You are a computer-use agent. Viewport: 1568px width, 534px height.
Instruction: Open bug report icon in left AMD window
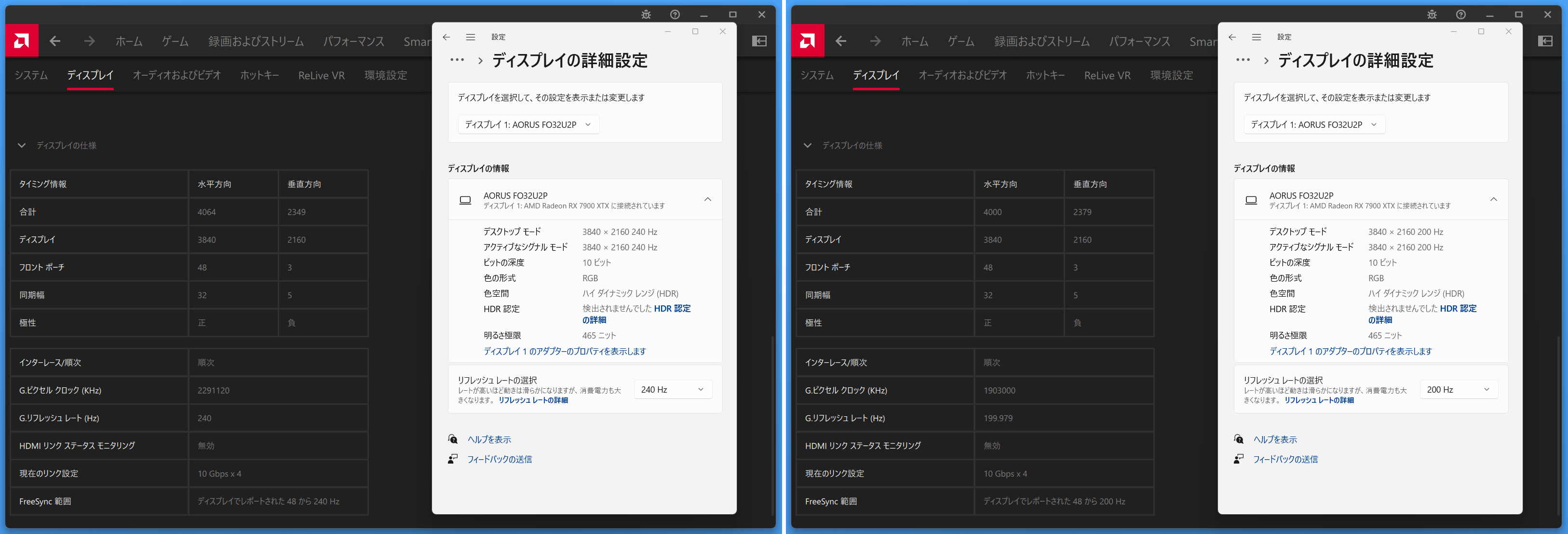coord(646,14)
